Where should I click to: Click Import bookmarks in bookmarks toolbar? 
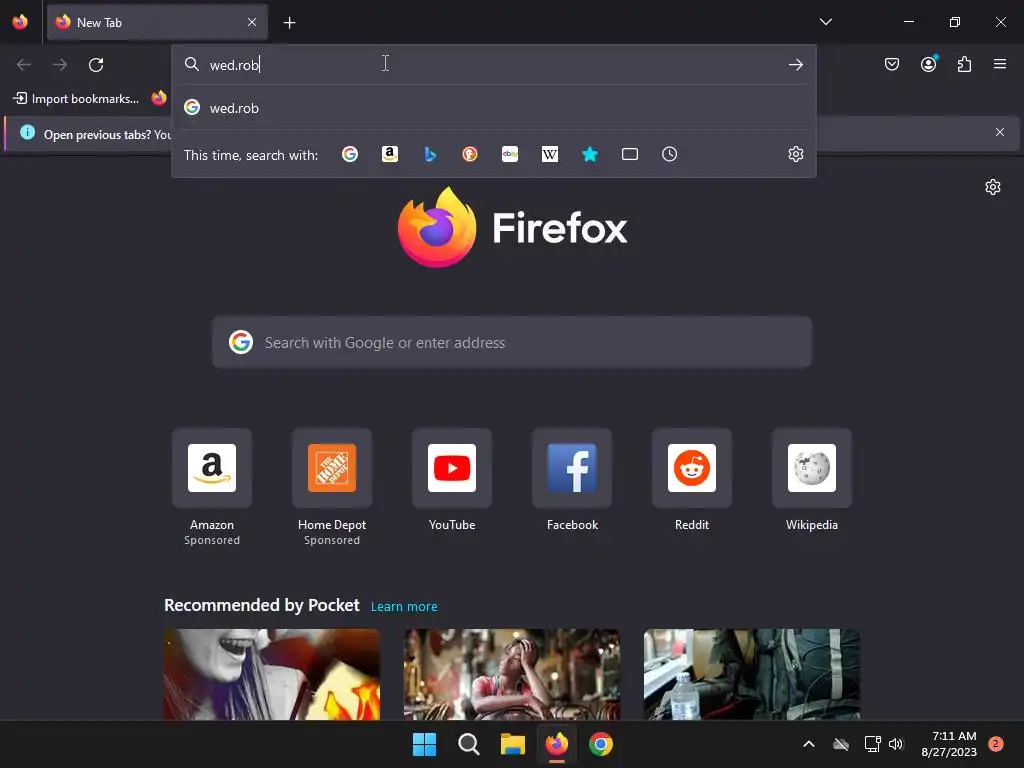[77, 99]
